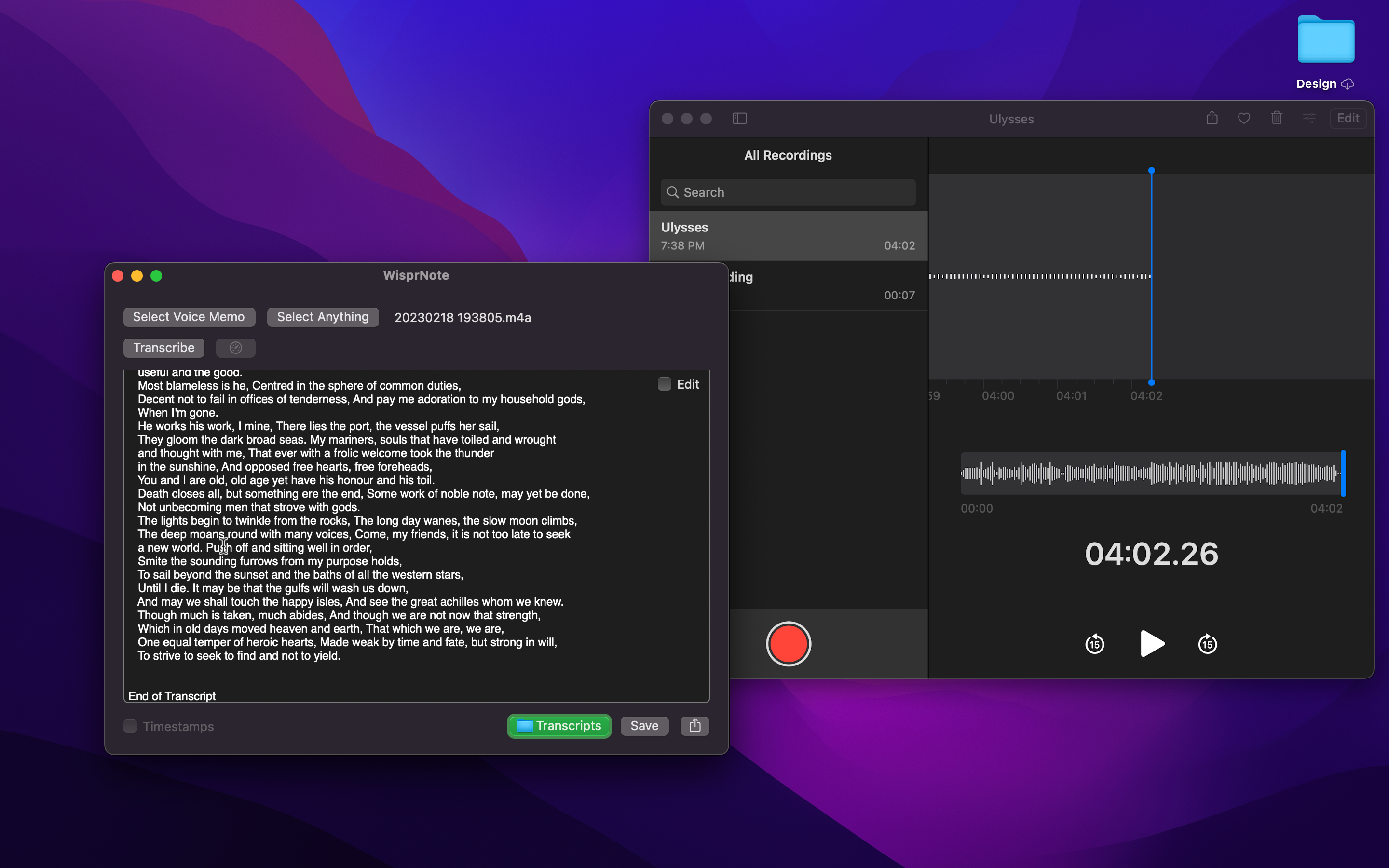The width and height of the screenshot is (1389, 868).
Task: Click the 04:02.26 time display
Action: (1151, 554)
